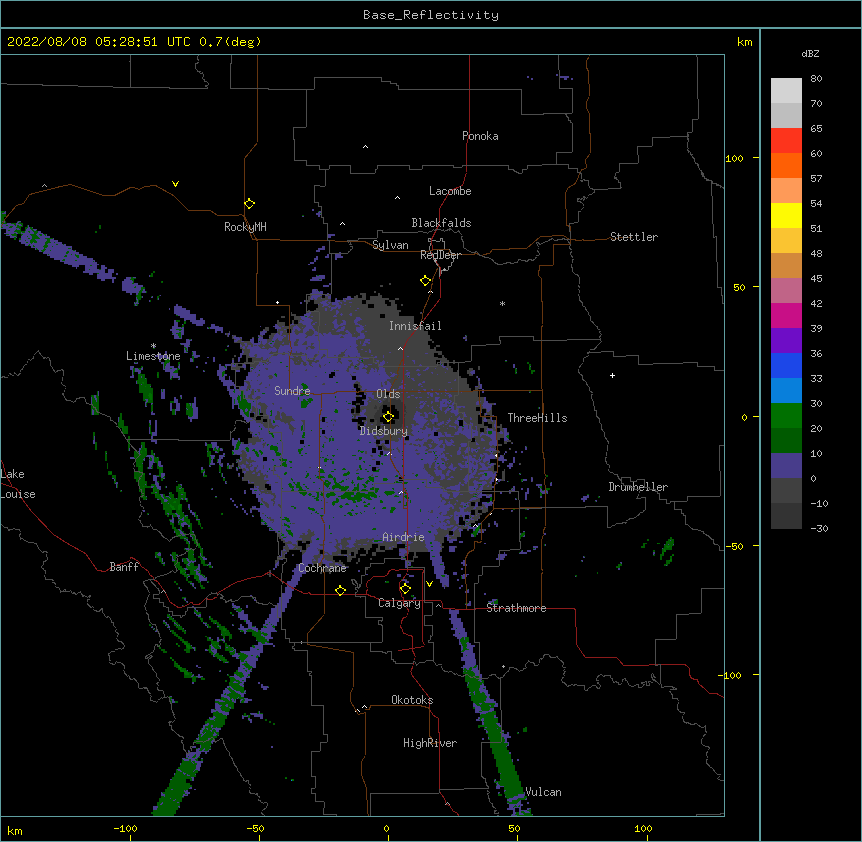Click the yellow diamond marker above Calgary label

405,589
